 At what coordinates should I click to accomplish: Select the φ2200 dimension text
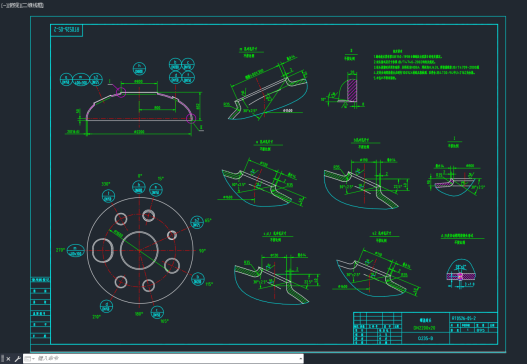tap(139, 132)
